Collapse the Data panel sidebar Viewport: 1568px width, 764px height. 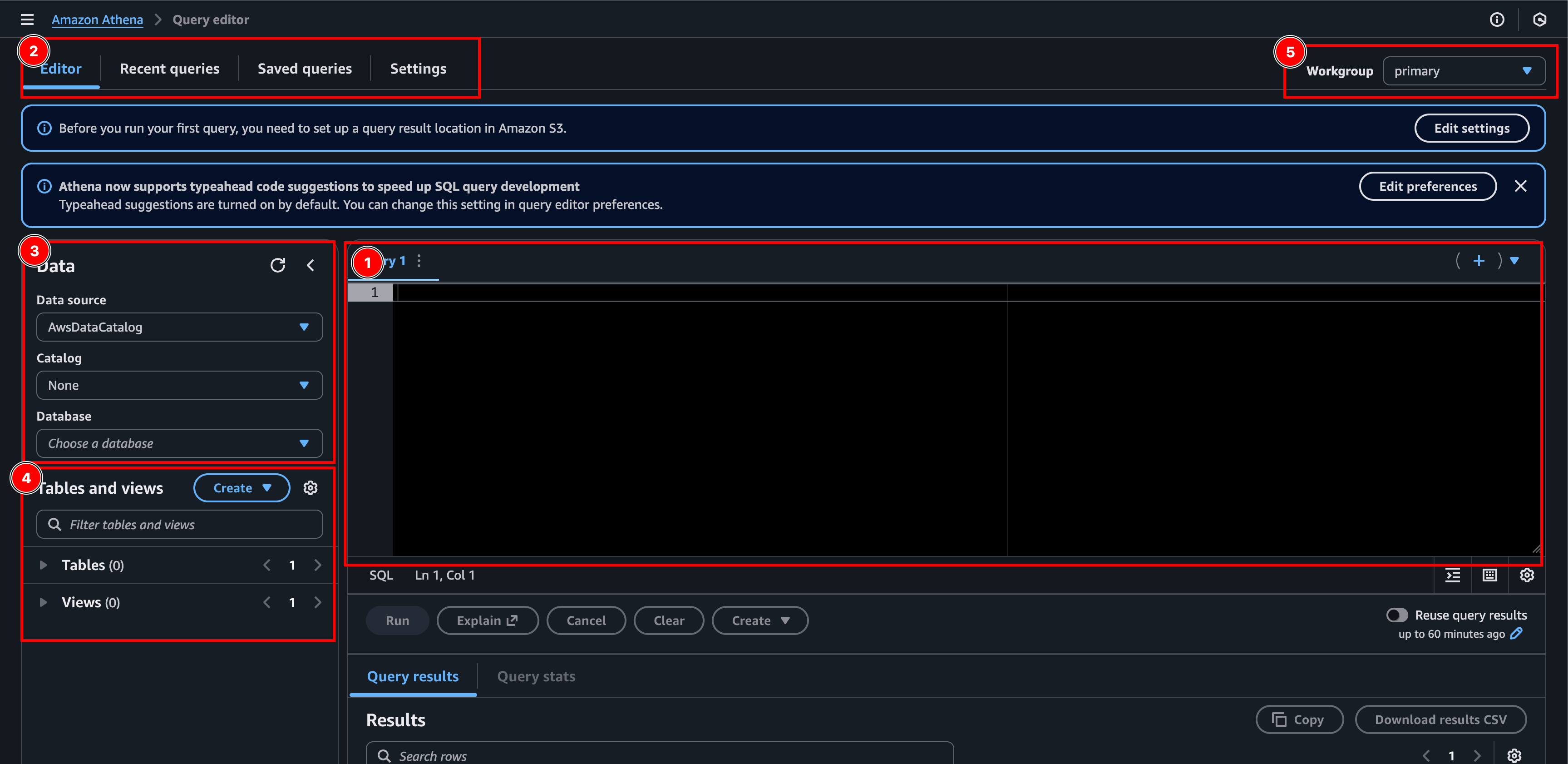coord(311,265)
